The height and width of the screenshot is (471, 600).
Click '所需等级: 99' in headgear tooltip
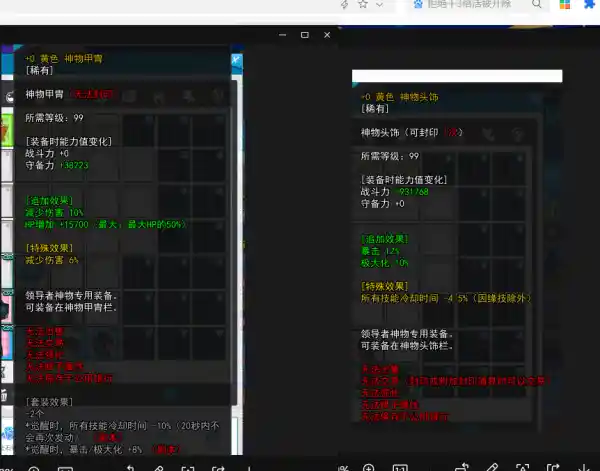point(390,156)
